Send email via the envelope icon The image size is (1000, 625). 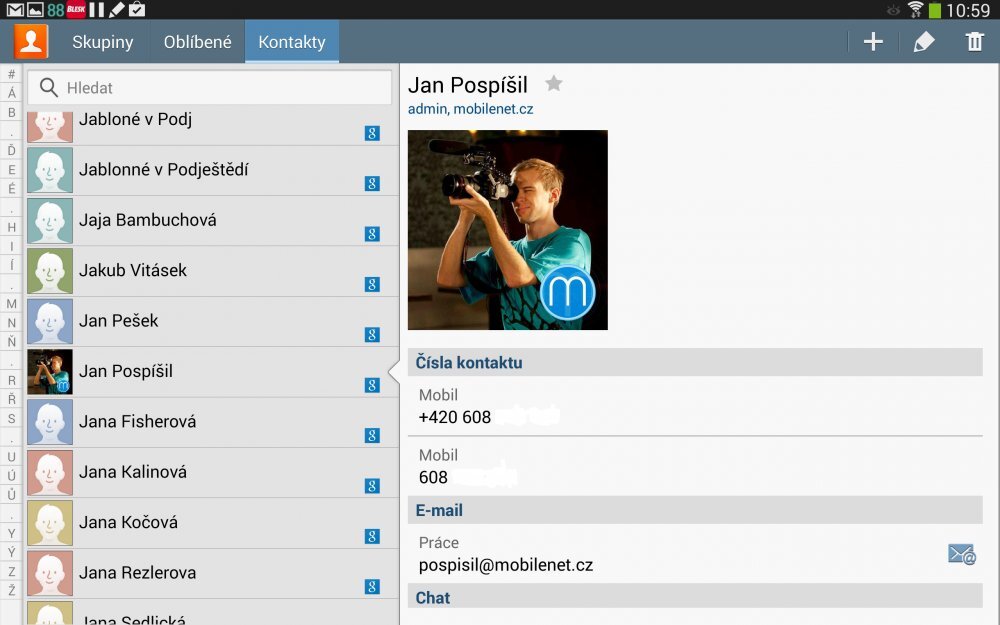point(961,554)
